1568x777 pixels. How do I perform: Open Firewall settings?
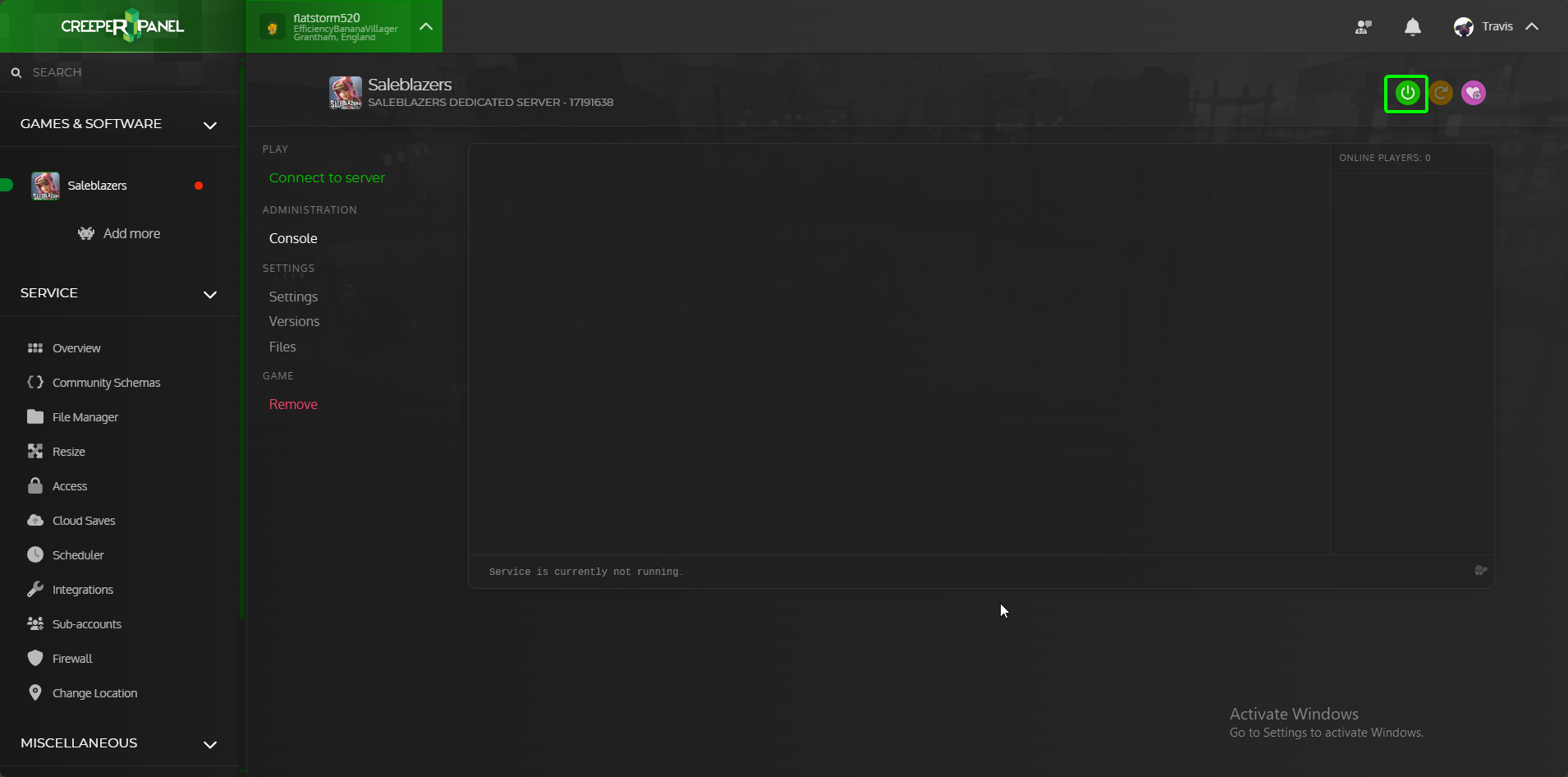point(72,659)
